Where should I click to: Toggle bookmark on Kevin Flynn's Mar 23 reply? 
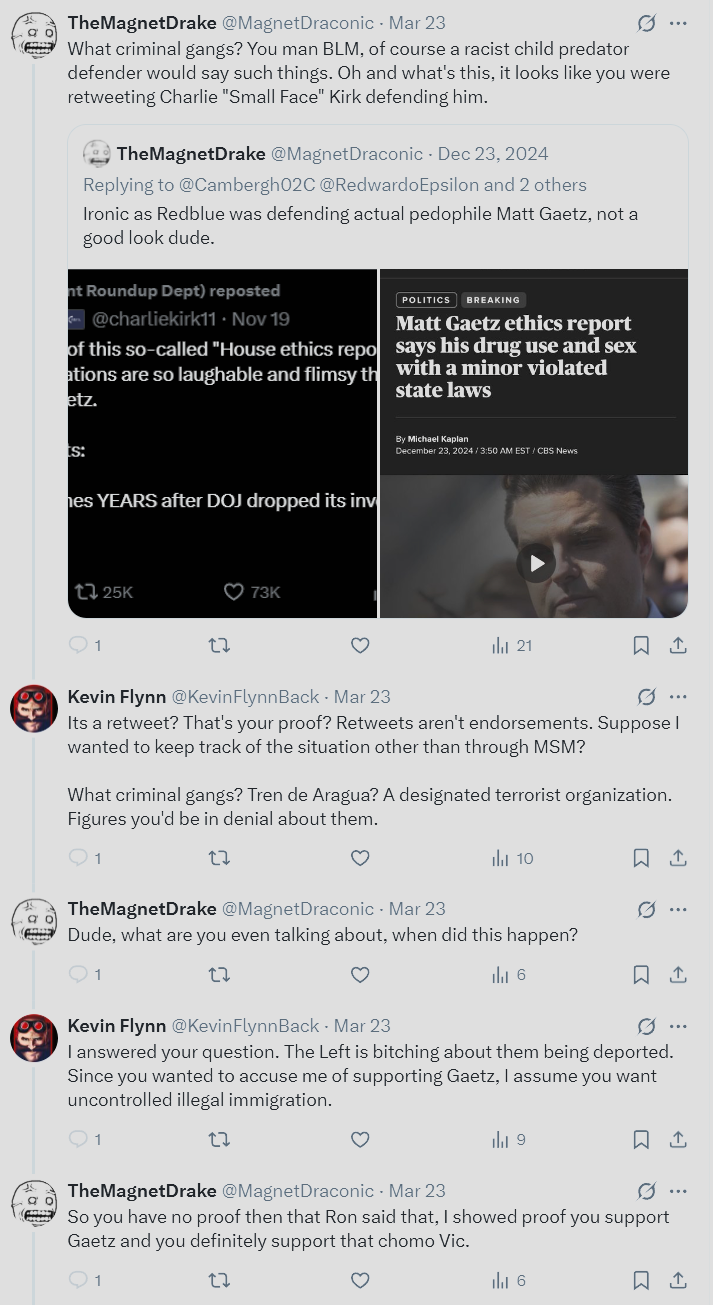pyautogui.click(x=641, y=858)
